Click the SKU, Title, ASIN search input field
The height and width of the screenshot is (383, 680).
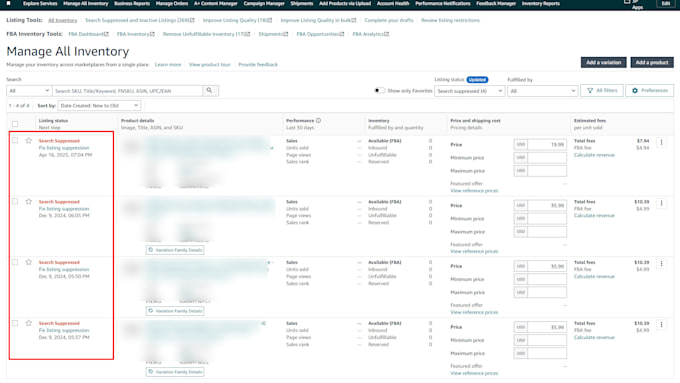coord(128,91)
